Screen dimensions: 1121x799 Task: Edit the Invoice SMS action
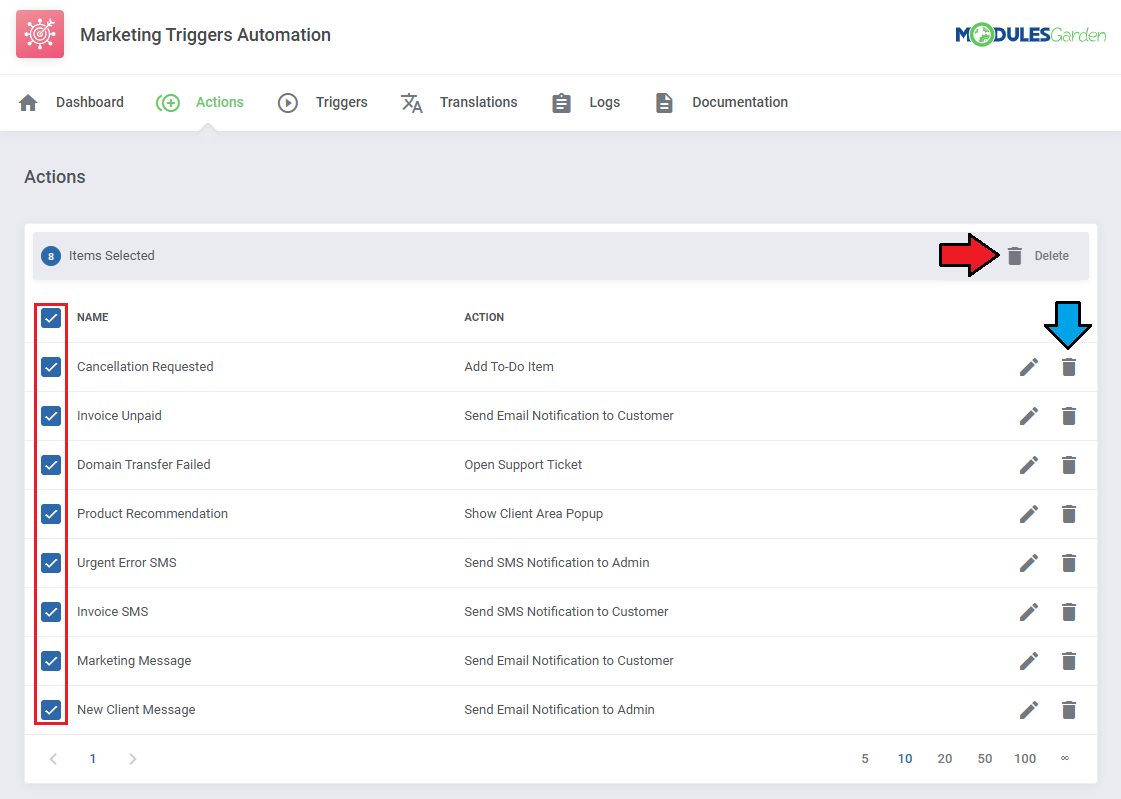click(x=1029, y=612)
